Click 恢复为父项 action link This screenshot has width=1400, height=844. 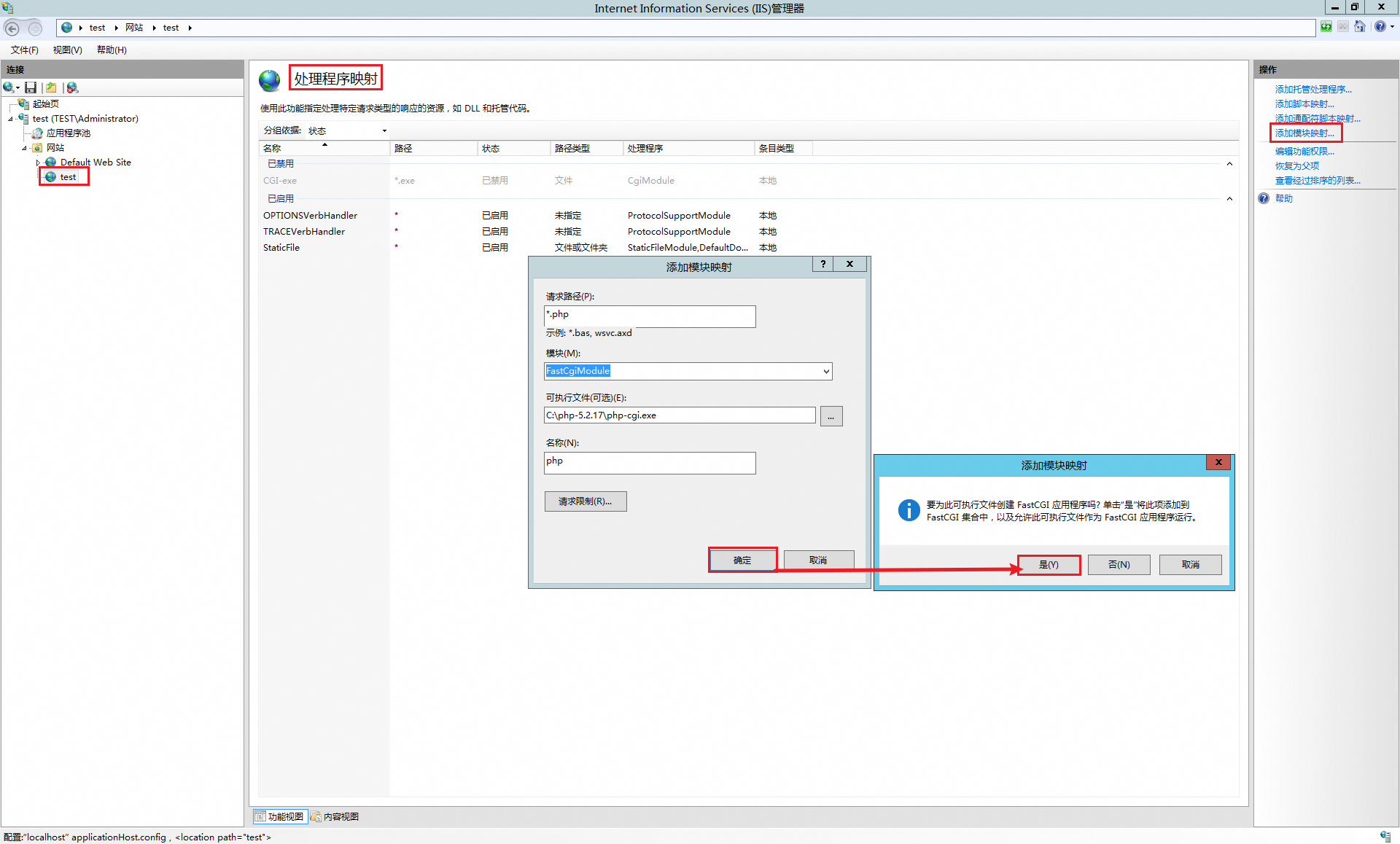pyautogui.click(x=1297, y=166)
